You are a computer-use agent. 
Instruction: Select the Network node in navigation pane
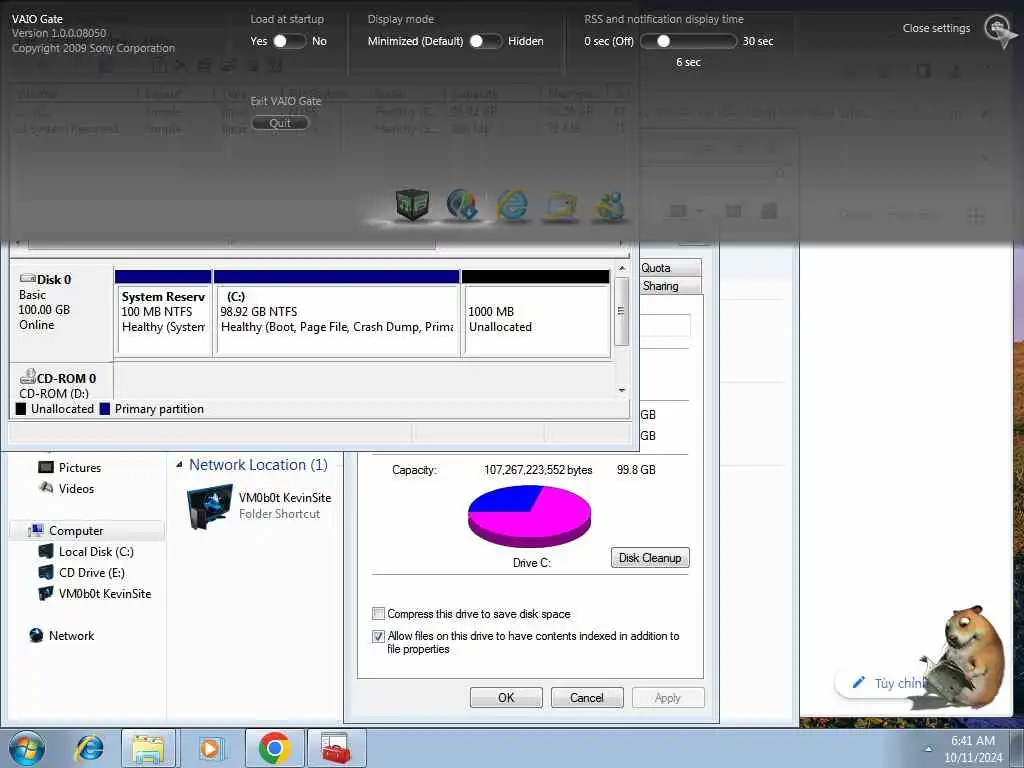pyautogui.click(x=71, y=635)
